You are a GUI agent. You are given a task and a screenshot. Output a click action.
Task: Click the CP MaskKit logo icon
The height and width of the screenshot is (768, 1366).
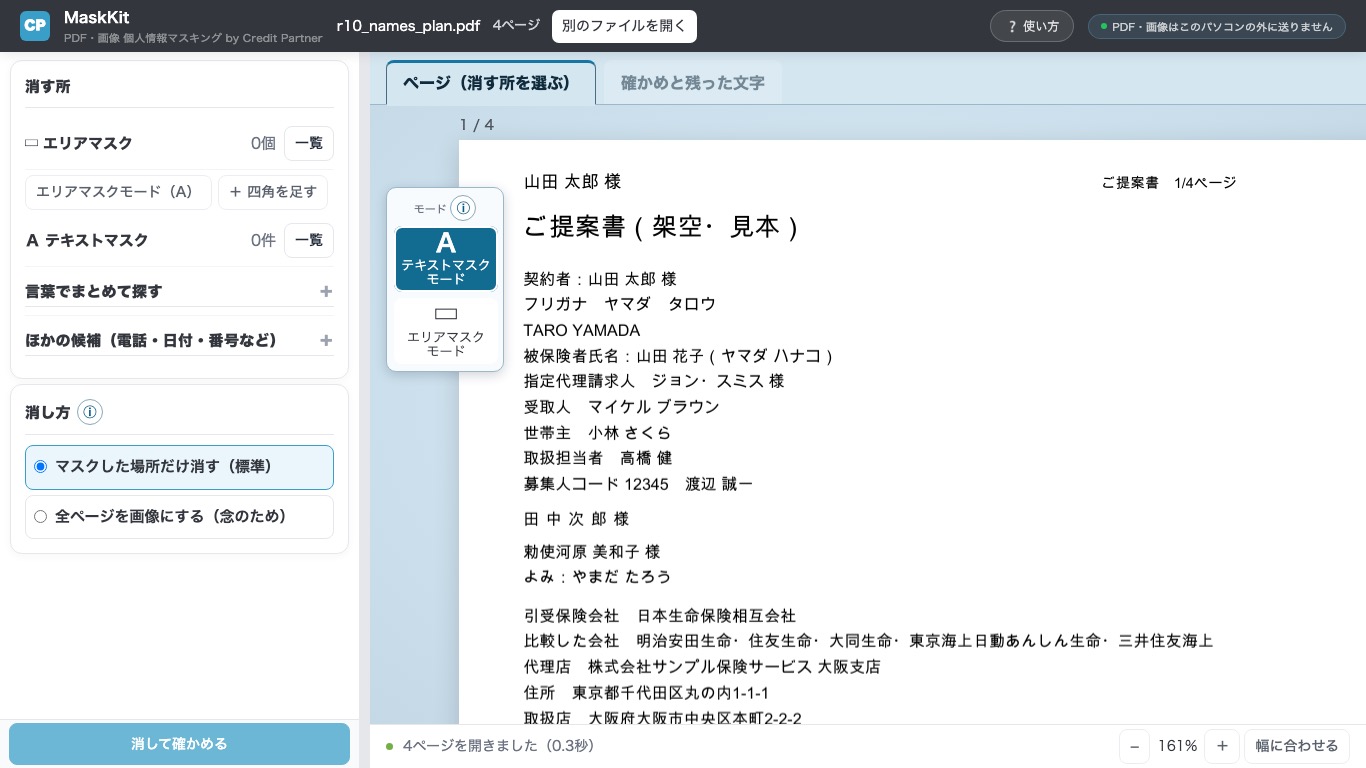[x=35, y=26]
